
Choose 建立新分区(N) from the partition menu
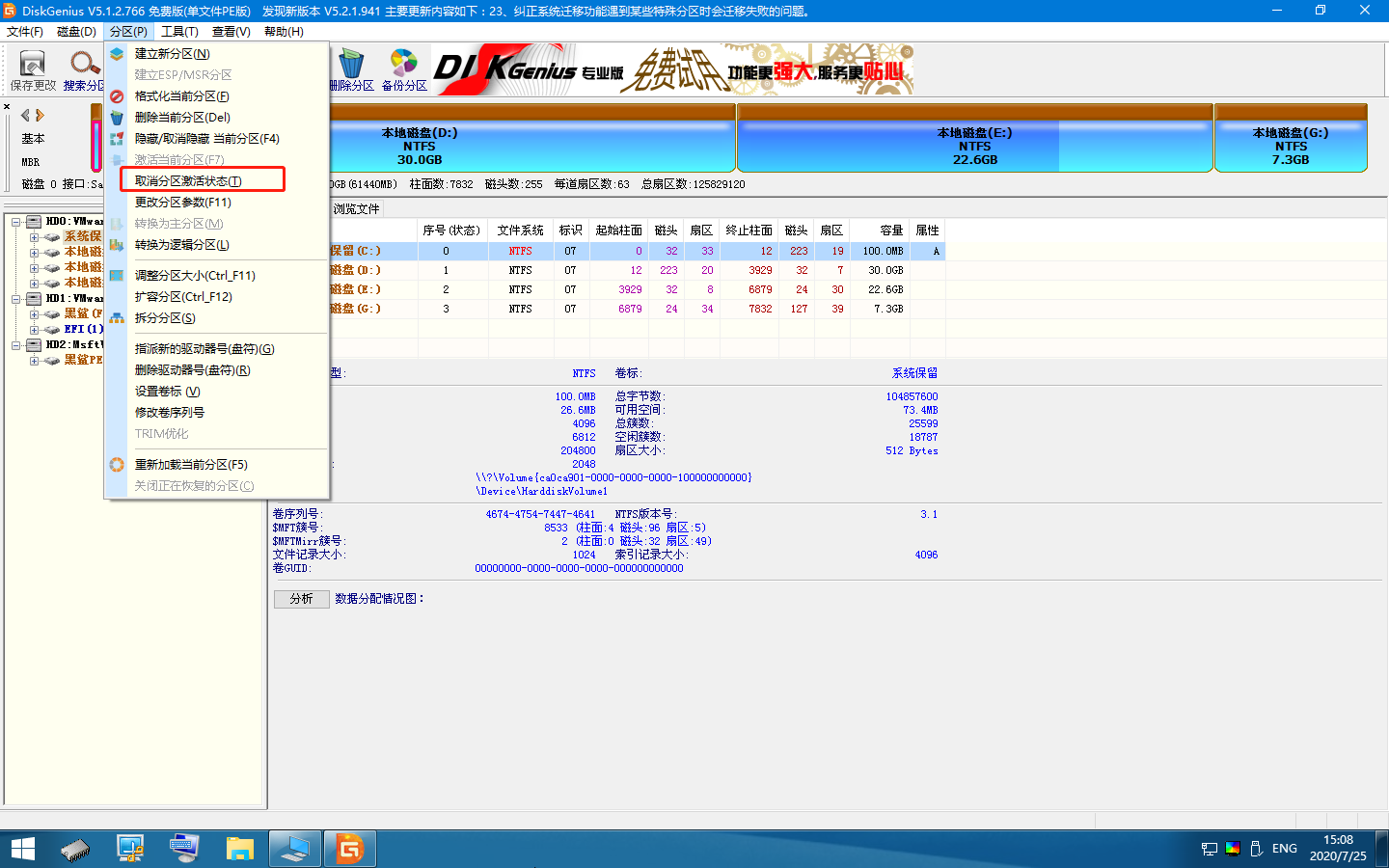(x=172, y=54)
